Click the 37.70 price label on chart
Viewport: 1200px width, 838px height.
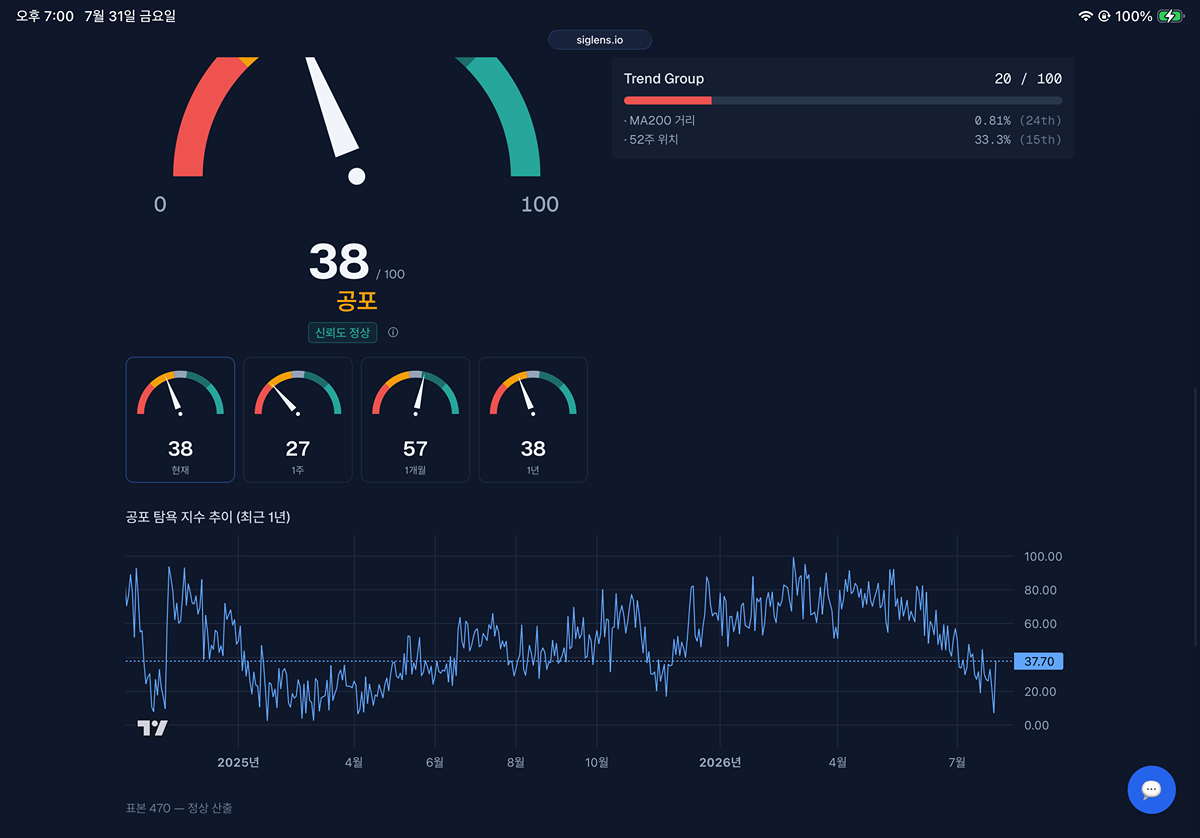pos(1038,661)
